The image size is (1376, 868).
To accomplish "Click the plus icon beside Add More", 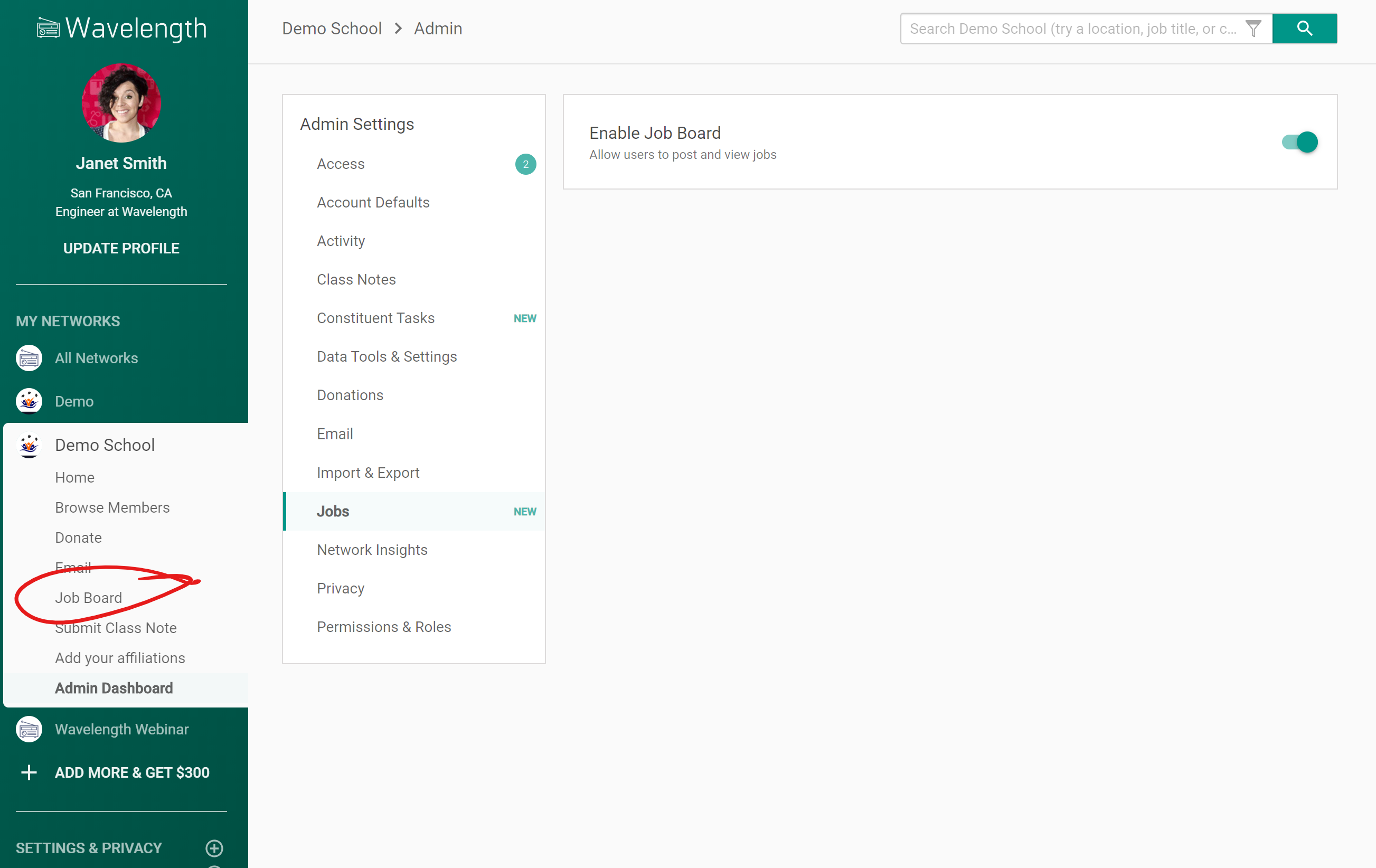I will [x=29, y=772].
